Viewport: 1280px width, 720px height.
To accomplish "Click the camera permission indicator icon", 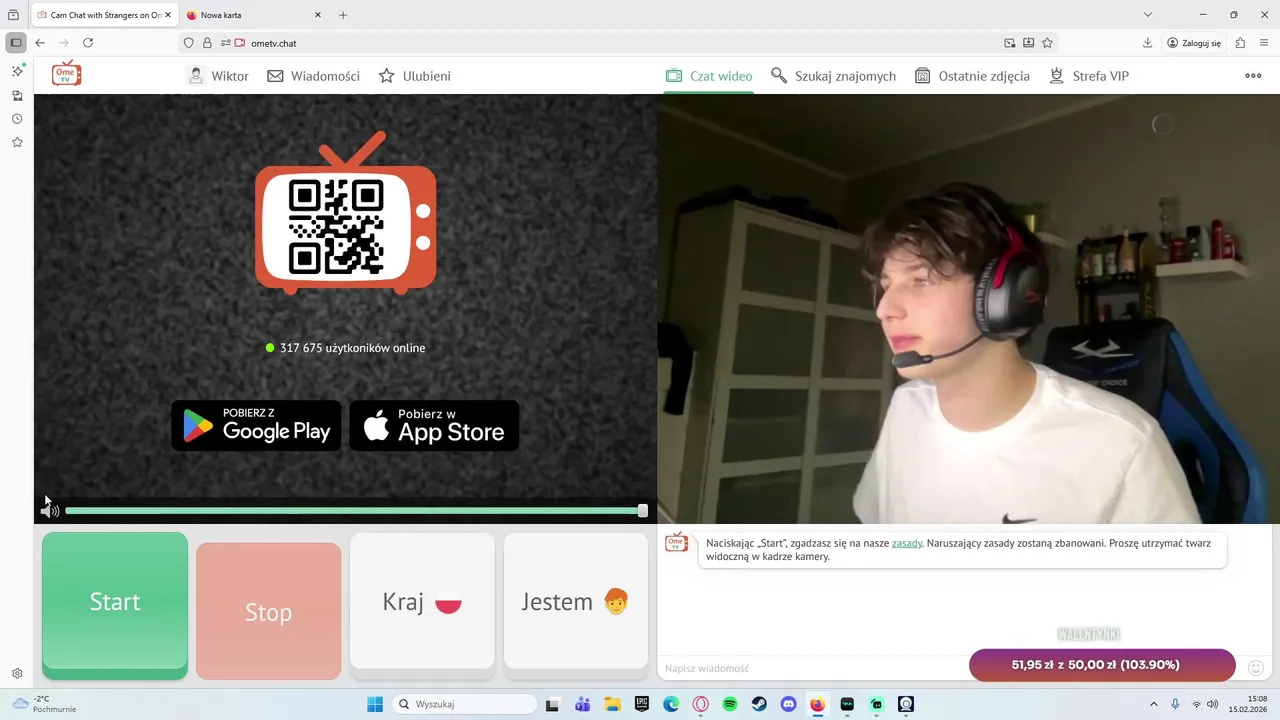I will (239, 43).
